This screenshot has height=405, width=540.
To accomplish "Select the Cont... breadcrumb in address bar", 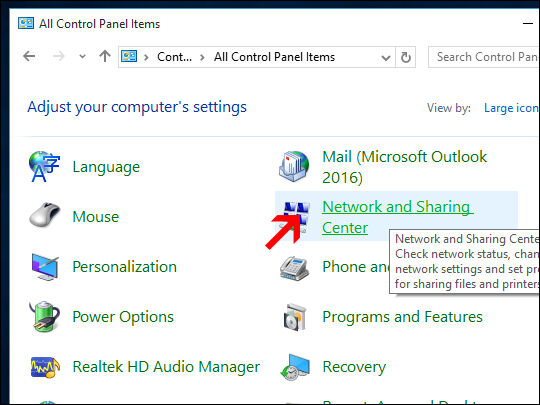I will [174, 57].
